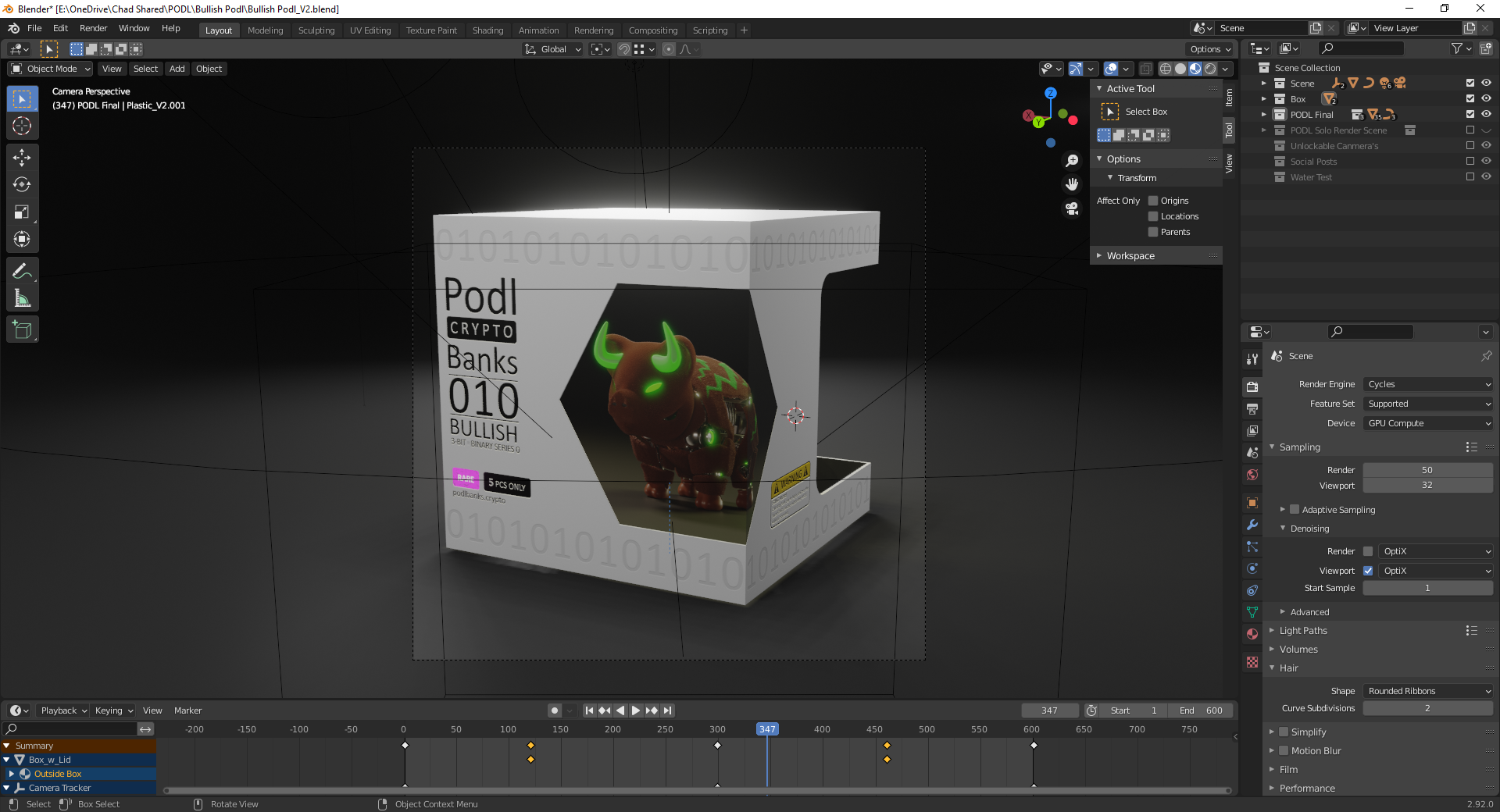Image resolution: width=1500 pixels, height=812 pixels.
Task: Expand the Light Paths panel
Action: click(1303, 631)
